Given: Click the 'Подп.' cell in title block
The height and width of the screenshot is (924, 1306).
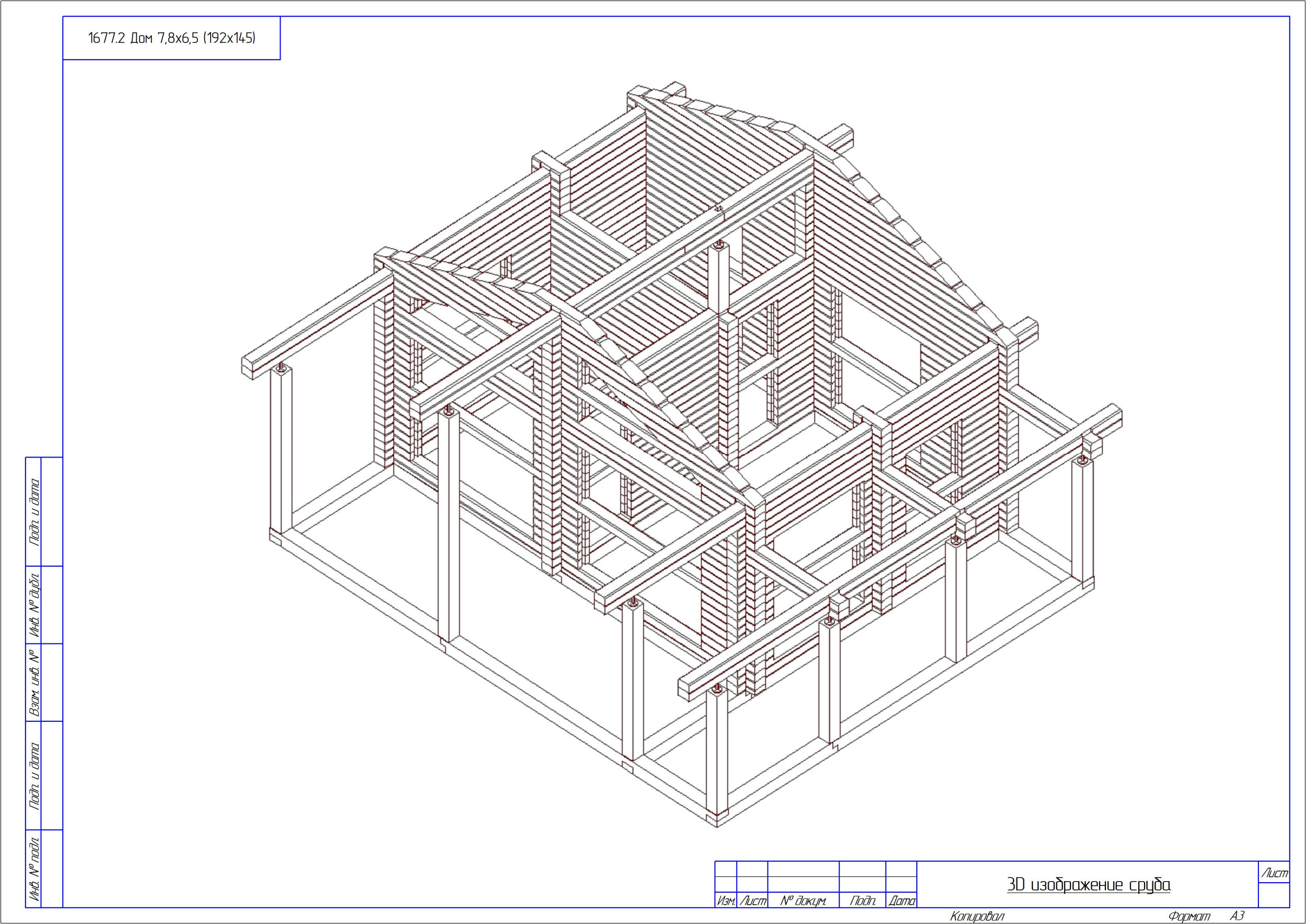Looking at the screenshot, I should click(862, 900).
